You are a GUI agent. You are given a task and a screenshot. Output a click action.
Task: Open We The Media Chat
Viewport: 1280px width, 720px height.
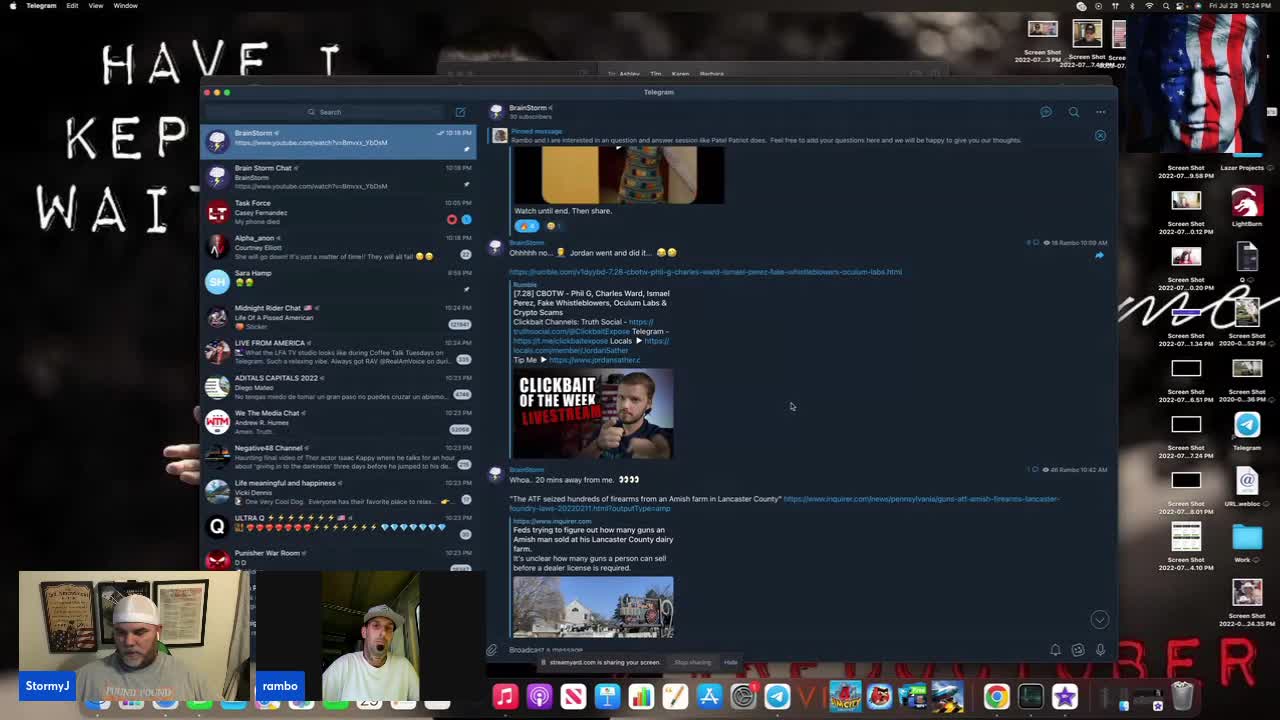tap(338, 421)
